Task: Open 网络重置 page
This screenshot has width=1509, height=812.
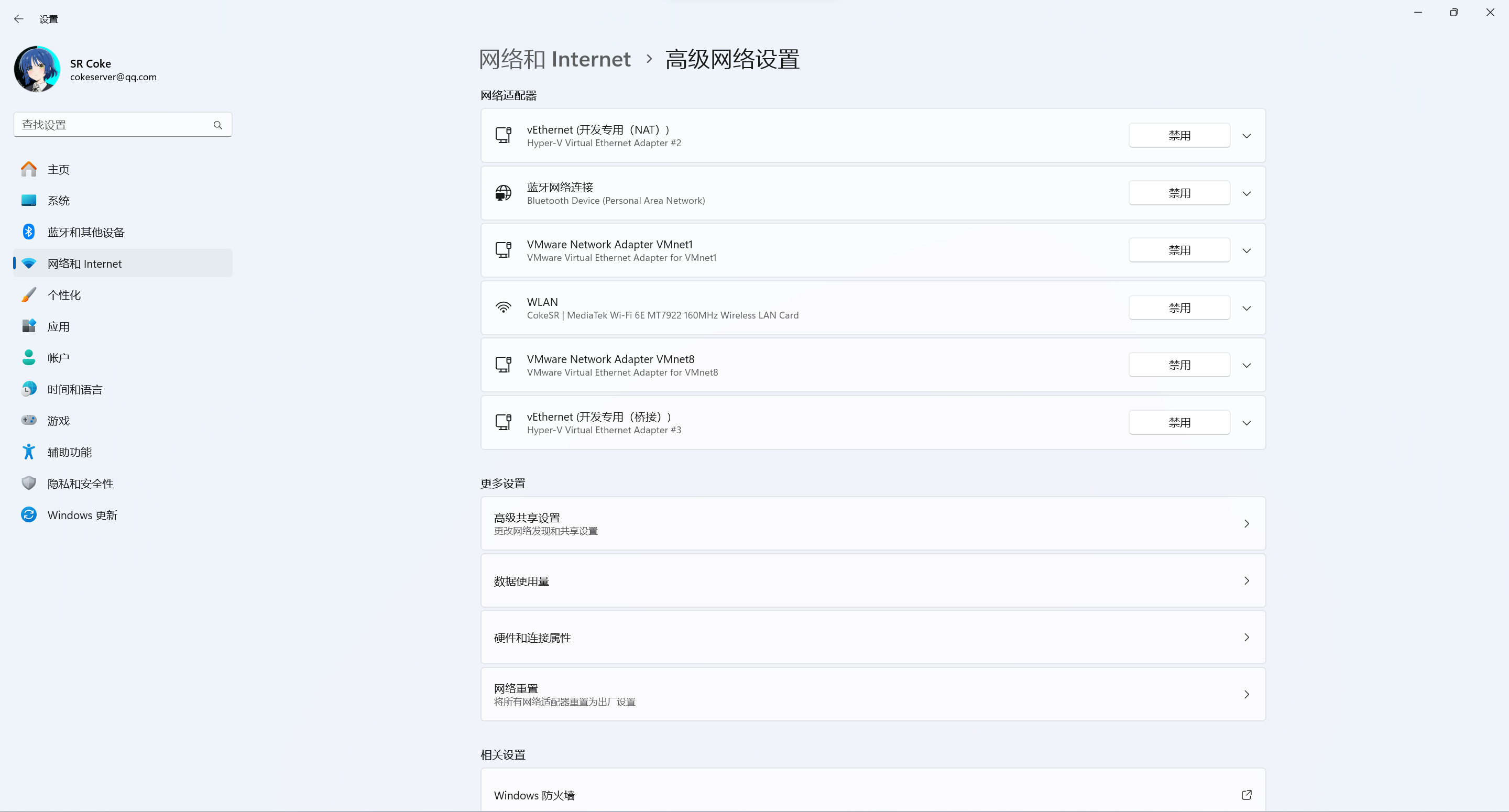Action: pos(873,694)
